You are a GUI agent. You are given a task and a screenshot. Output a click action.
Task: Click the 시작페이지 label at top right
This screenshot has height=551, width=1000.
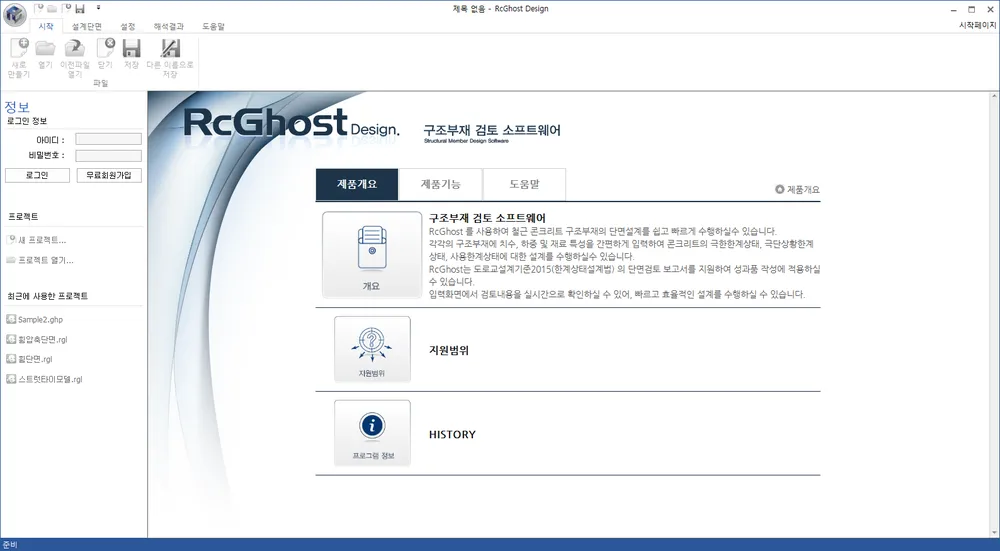(x=977, y=26)
